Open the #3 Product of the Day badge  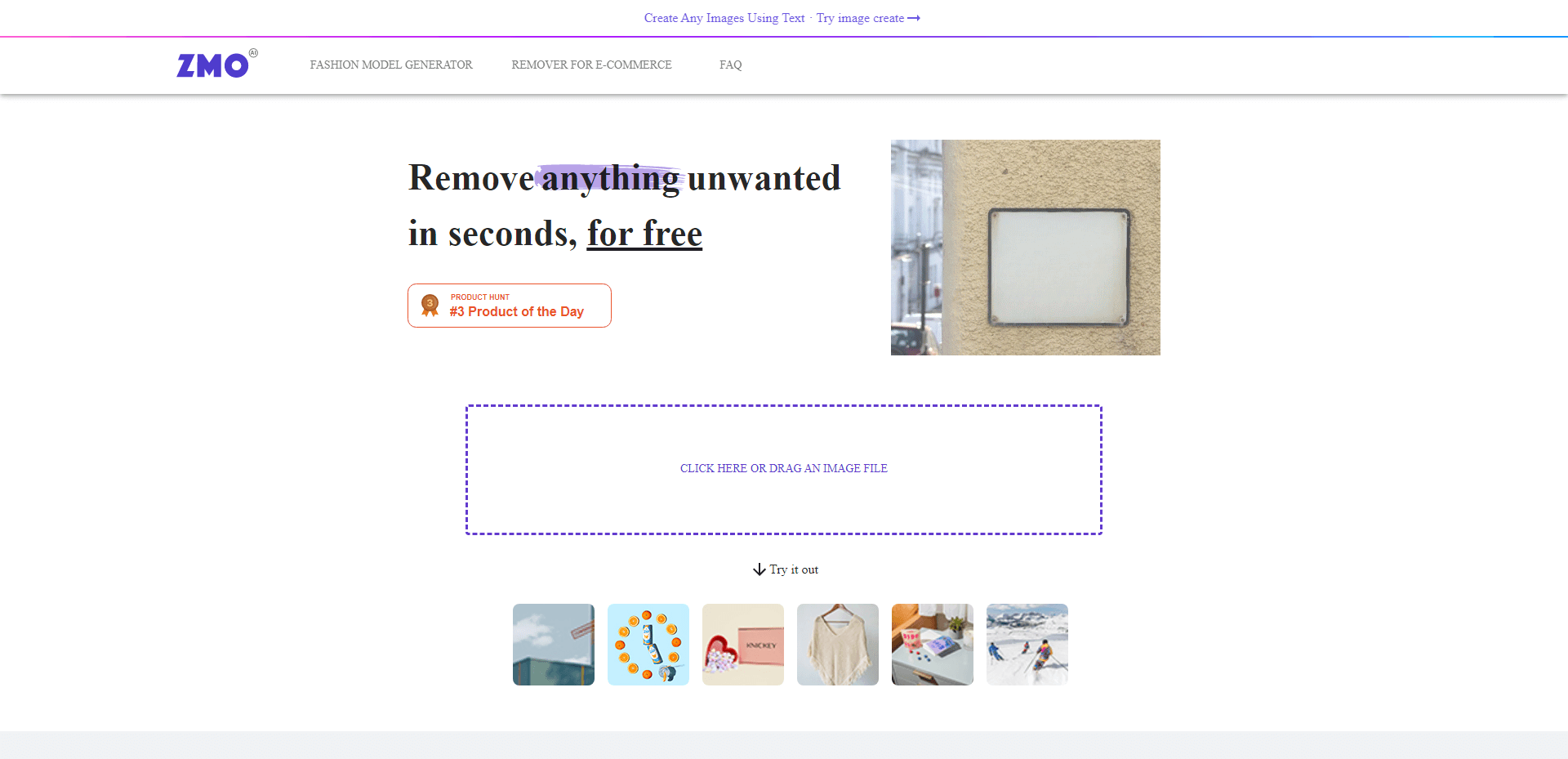[510, 306]
